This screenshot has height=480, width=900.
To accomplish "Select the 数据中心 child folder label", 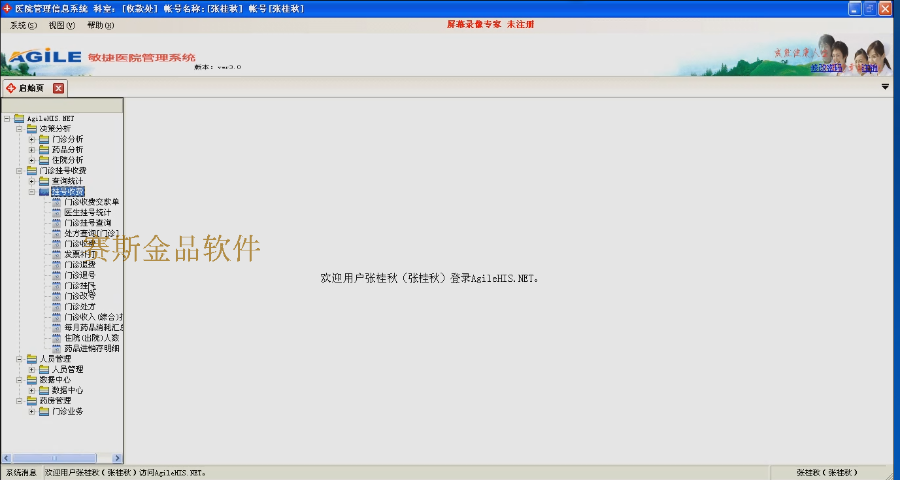I will 68,390.
